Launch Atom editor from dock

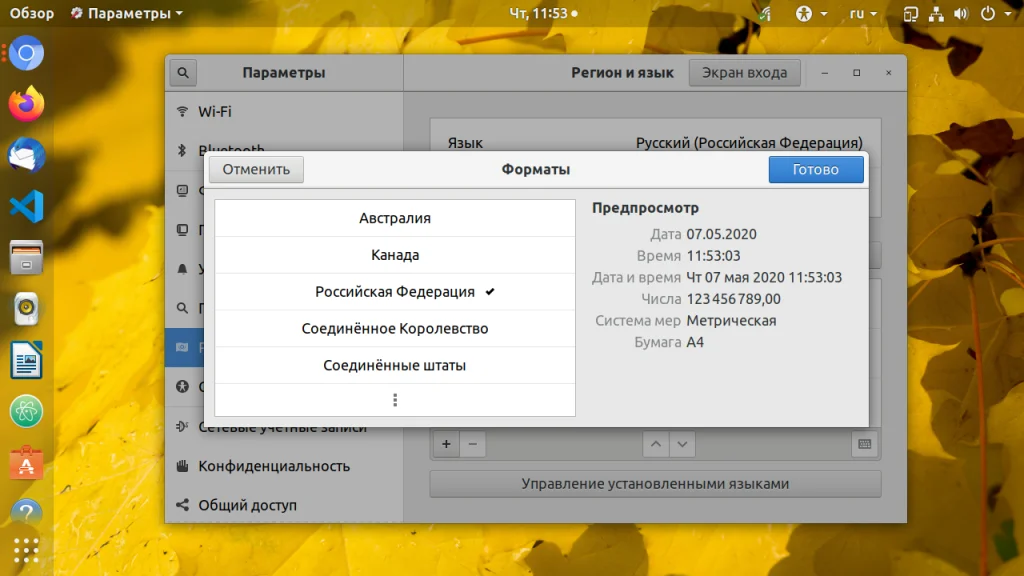click(26, 411)
